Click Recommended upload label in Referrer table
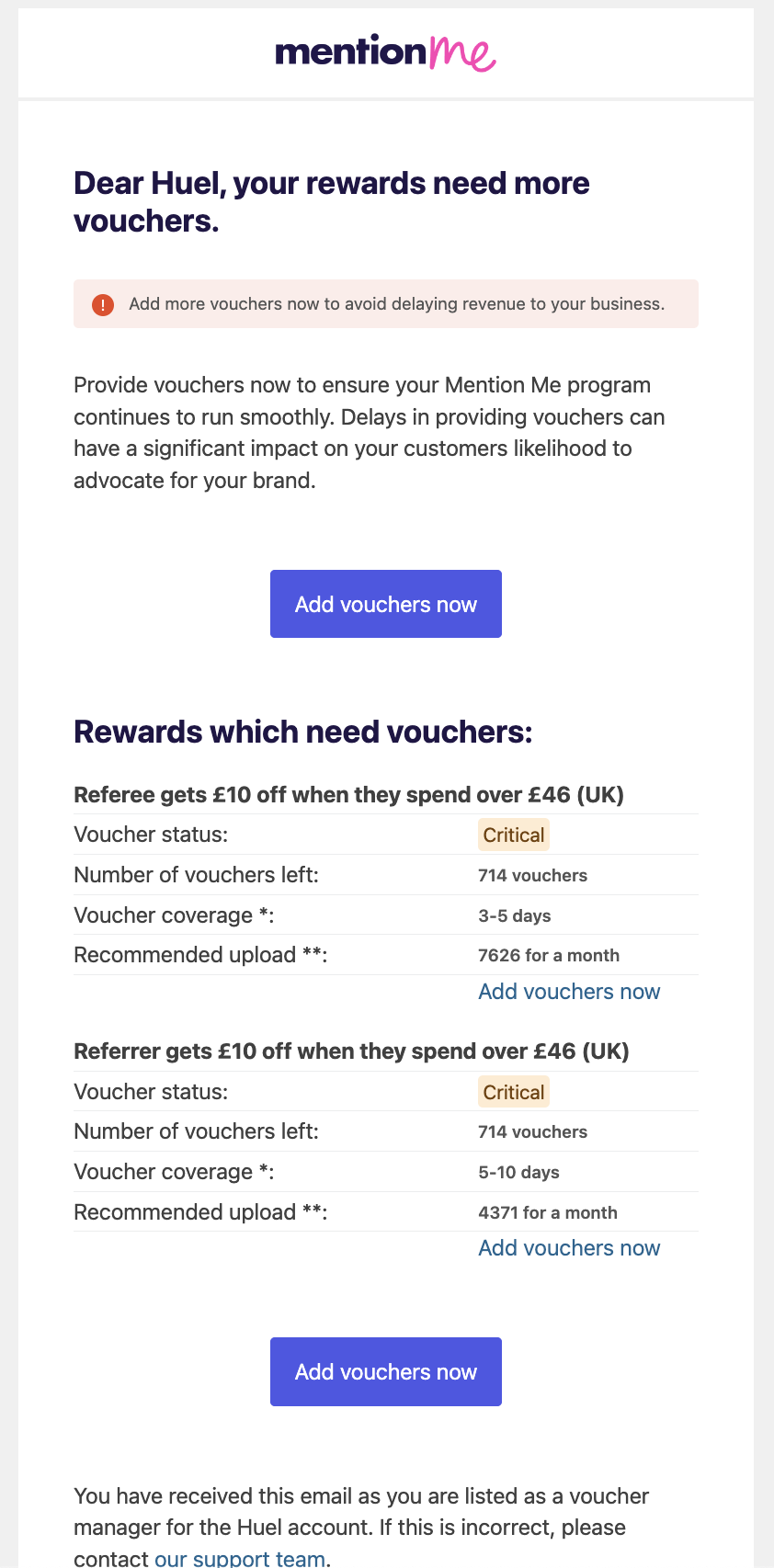The height and width of the screenshot is (1568, 774). point(200,1212)
